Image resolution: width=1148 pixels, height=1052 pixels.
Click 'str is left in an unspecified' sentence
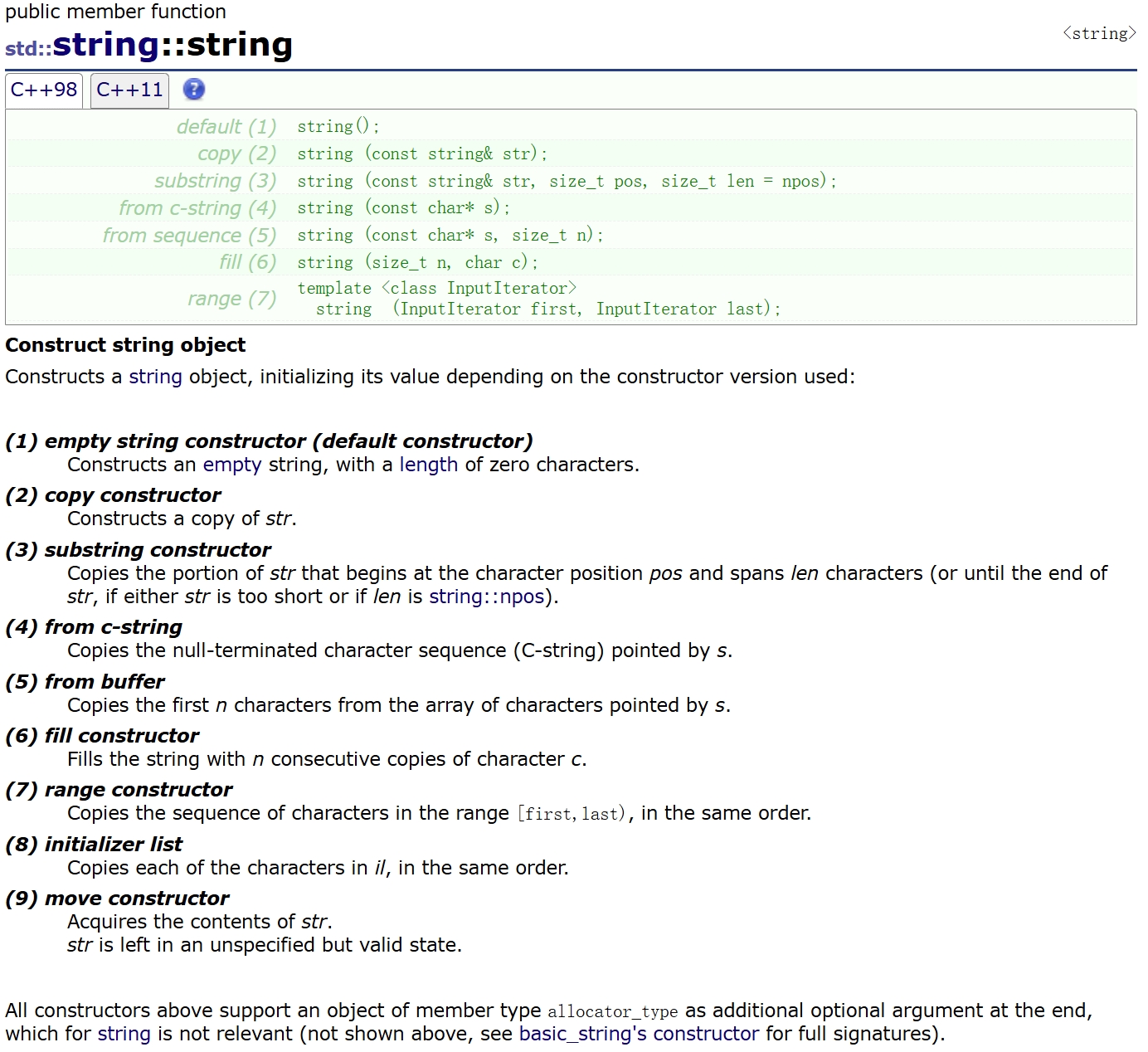point(265,945)
